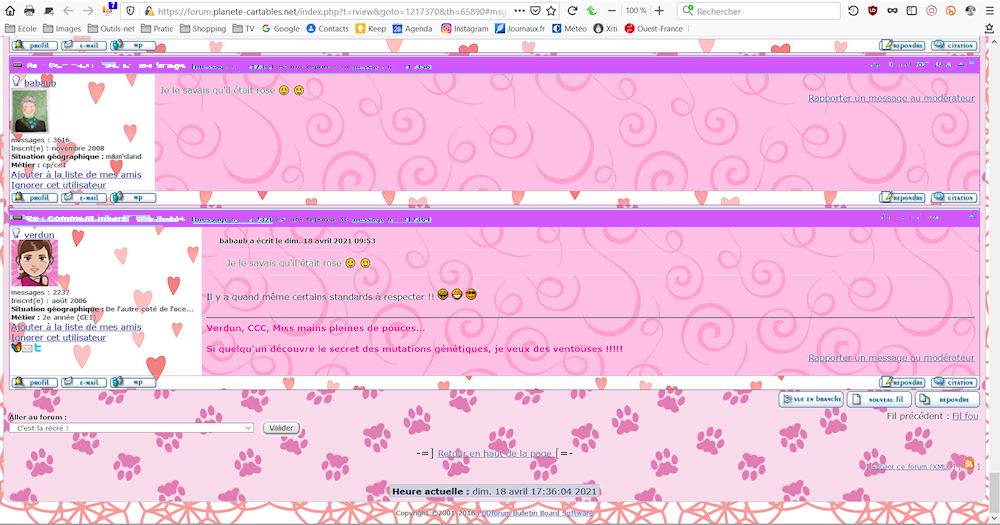This screenshot has height=525, width=1000.
Task: Click envelope icon in verdun's profile
Action: 27,348
